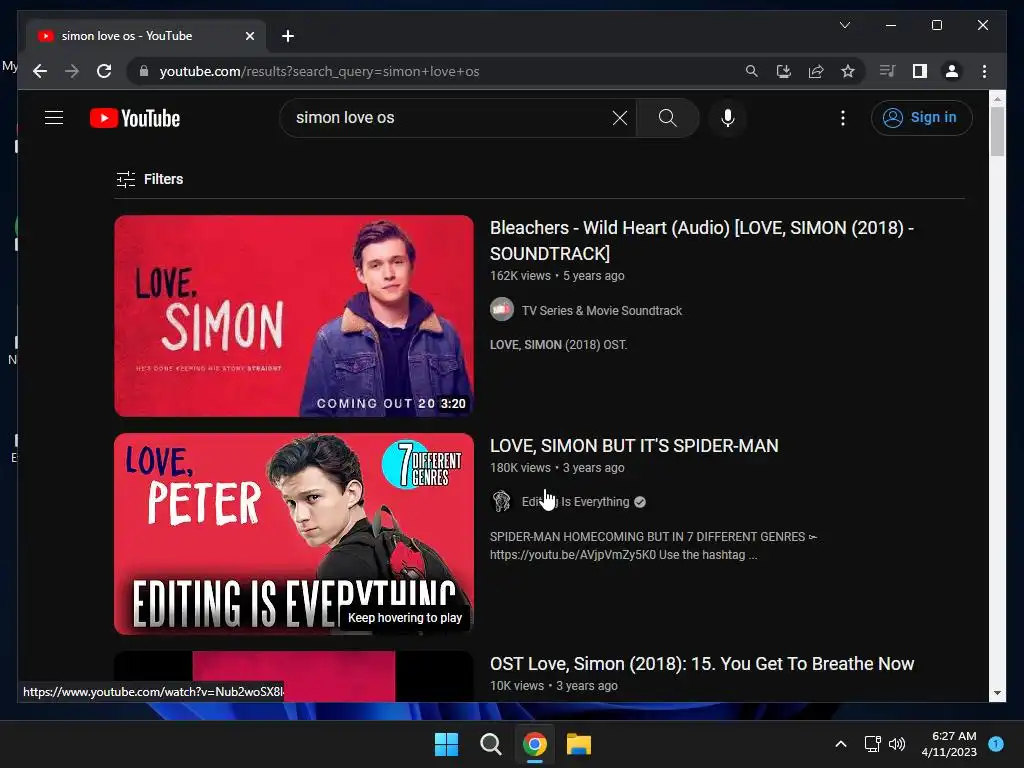This screenshot has height=768, width=1024.
Task: Click TV Series & Movie Soundtrack channel avatar
Action: click(502, 310)
